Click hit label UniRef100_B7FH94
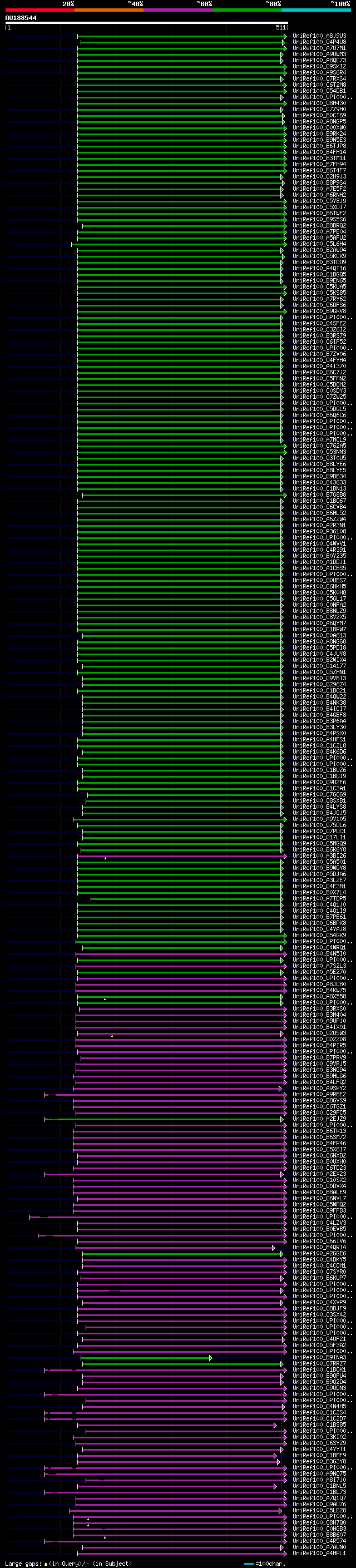 (x=319, y=164)
